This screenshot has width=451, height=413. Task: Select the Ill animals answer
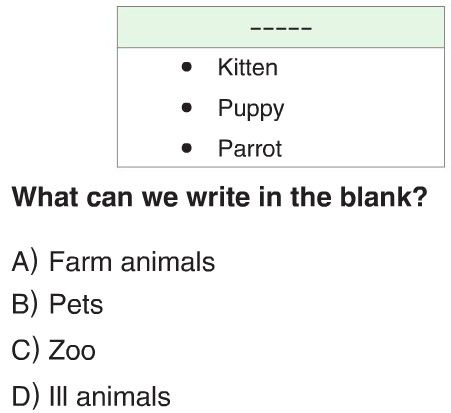click(91, 396)
